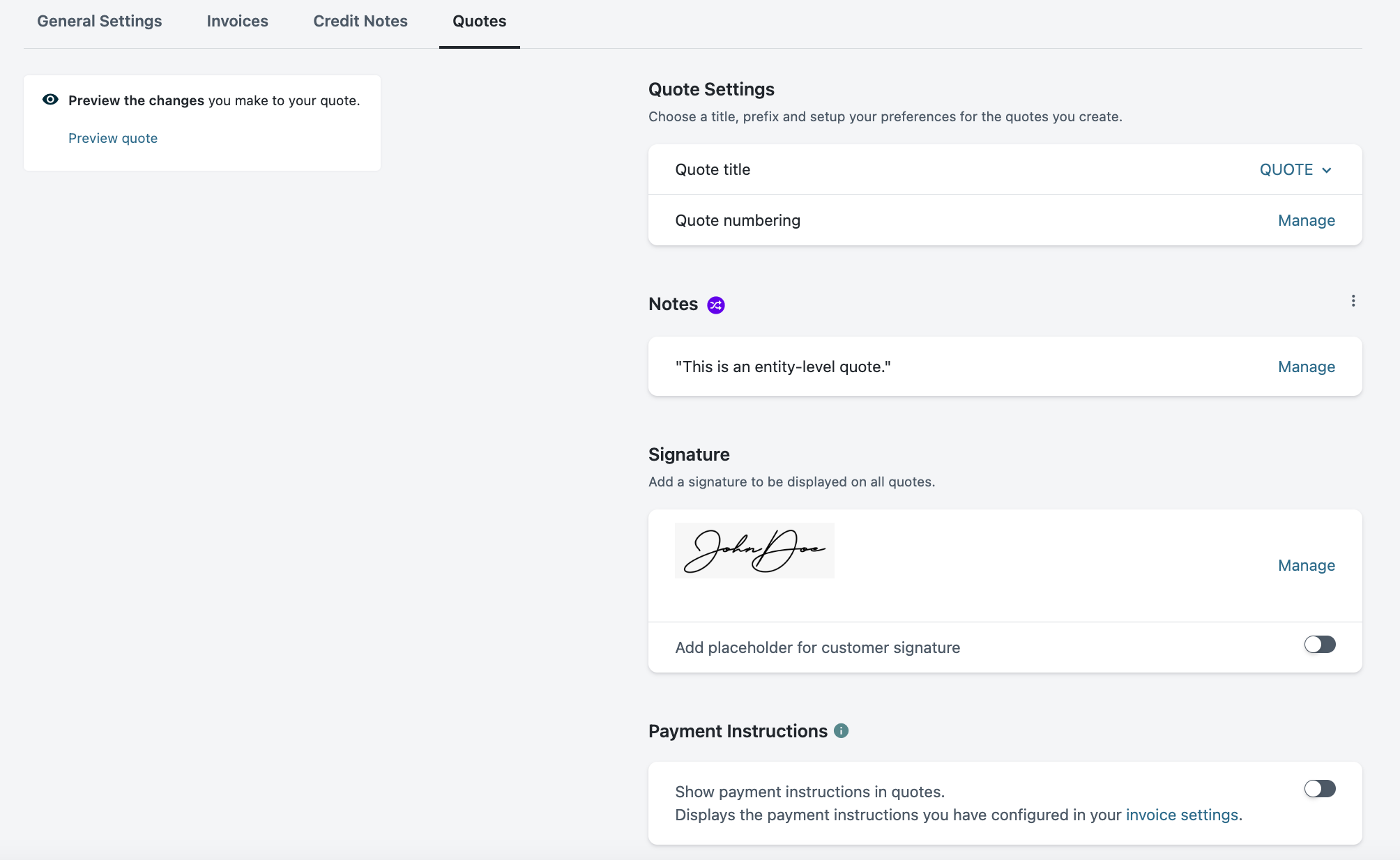Switch to General Settings tab
The image size is (1400, 860).
point(100,22)
